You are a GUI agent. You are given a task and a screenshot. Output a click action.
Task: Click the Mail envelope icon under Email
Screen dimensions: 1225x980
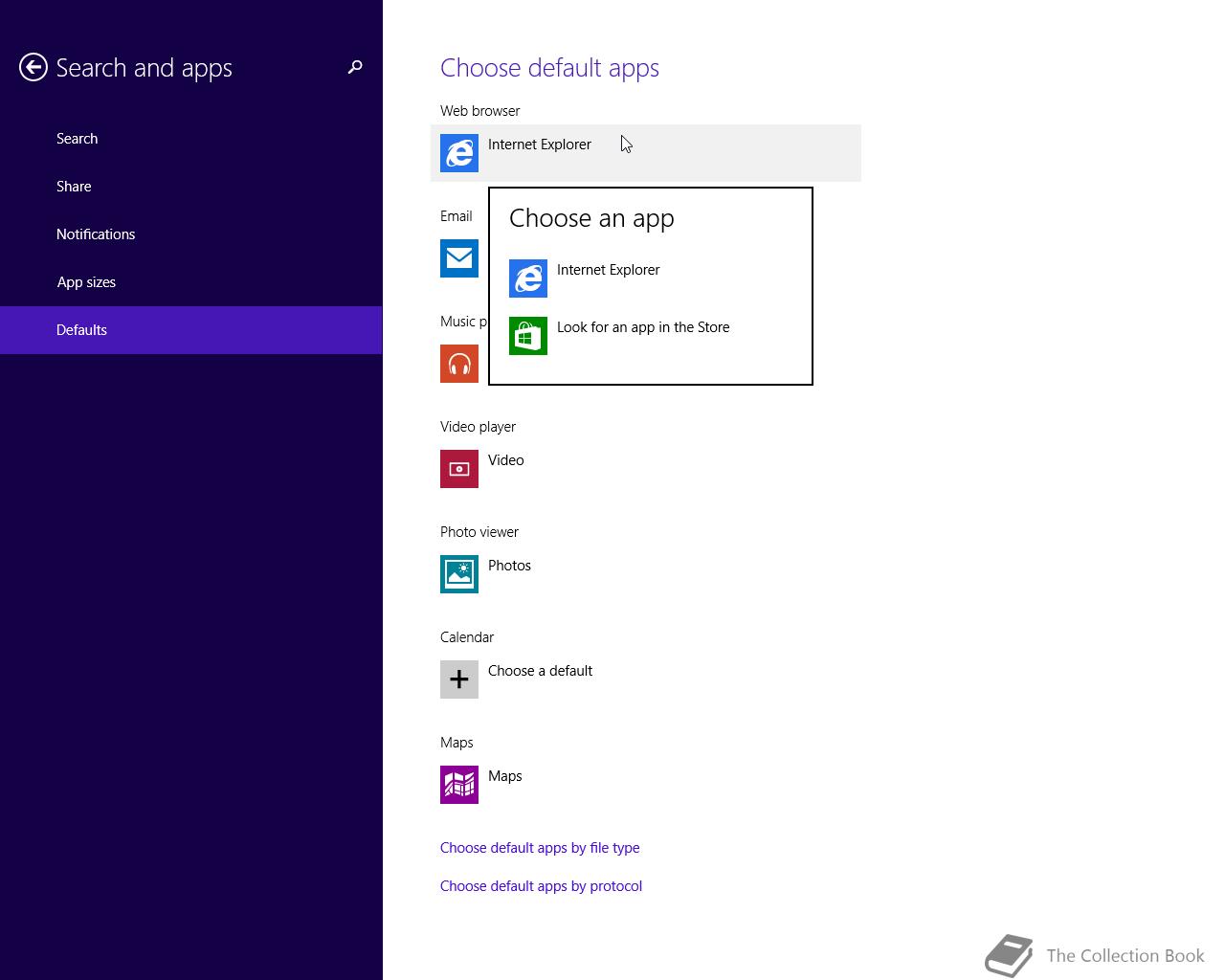[x=459, y=258]
